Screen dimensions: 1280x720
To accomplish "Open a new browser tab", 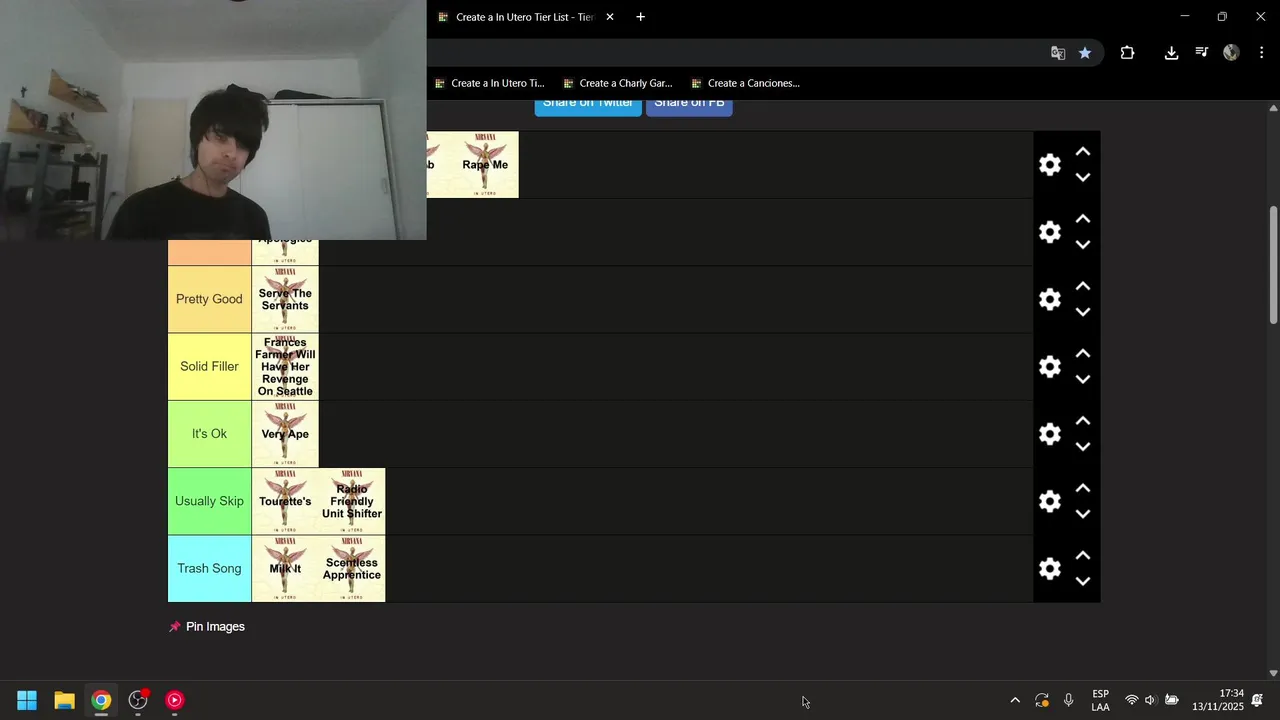I will 640,17.
